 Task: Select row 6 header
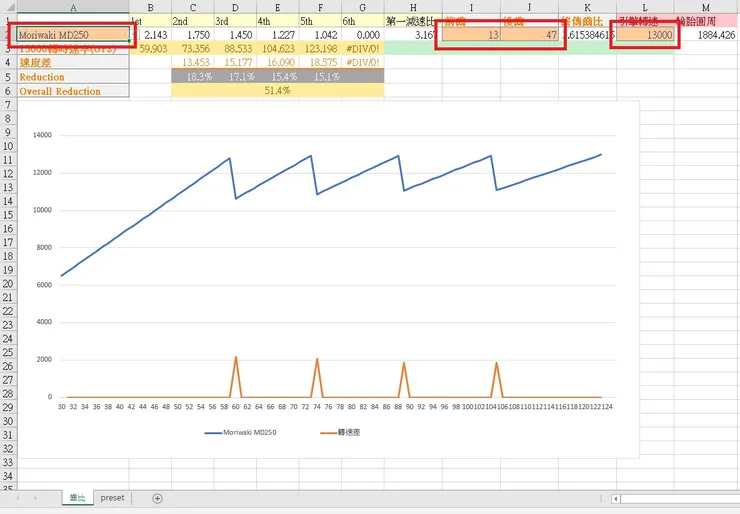point(8,91)
